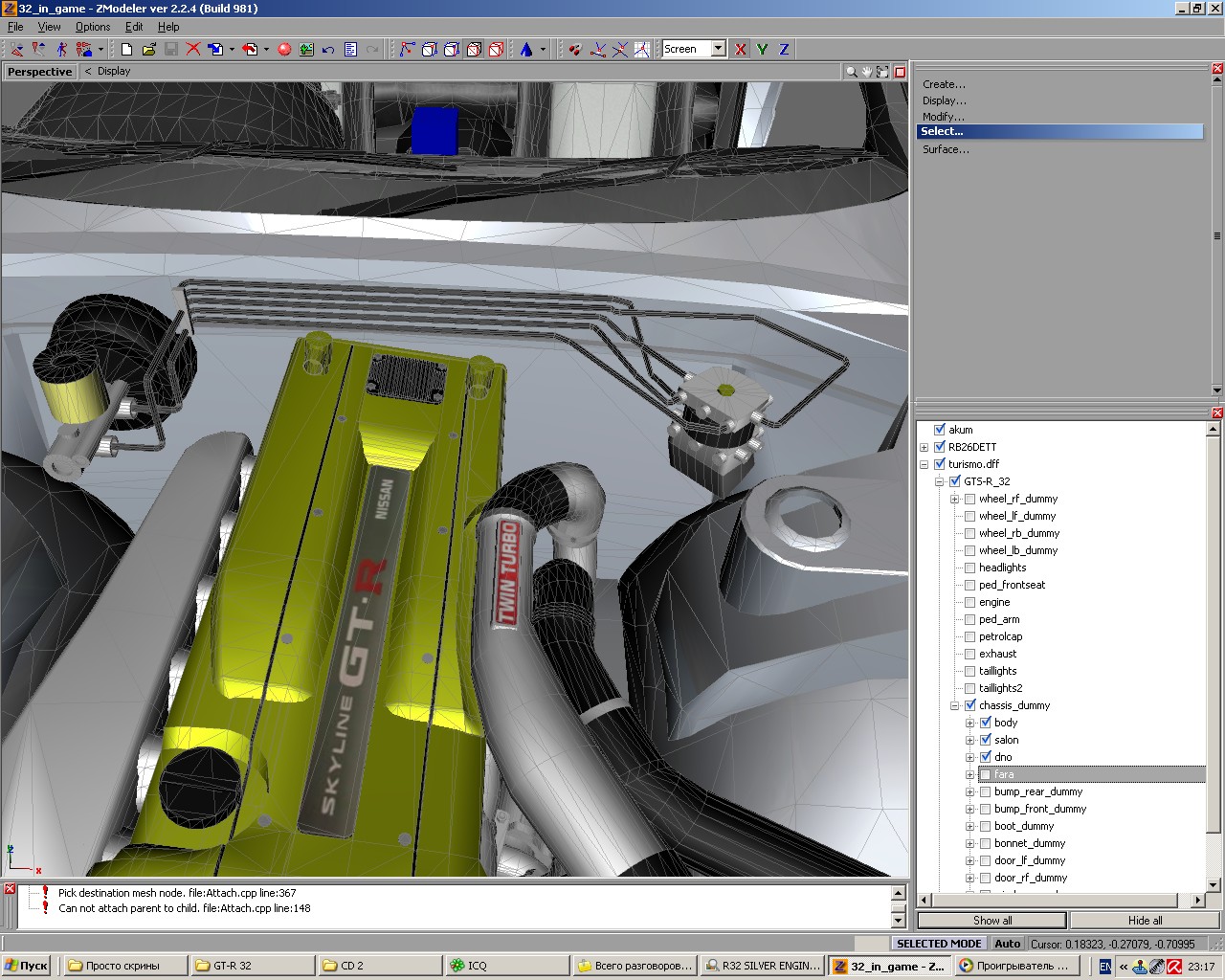Click the Undo arrow icon

(x=328, y=49)
